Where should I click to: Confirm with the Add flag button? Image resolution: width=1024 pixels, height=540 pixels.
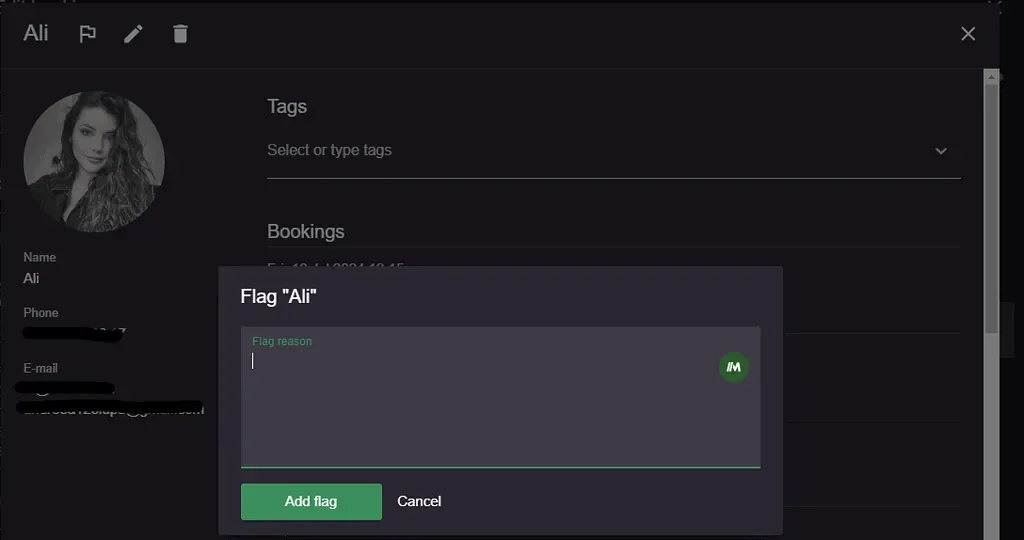[x=311, y=501]
